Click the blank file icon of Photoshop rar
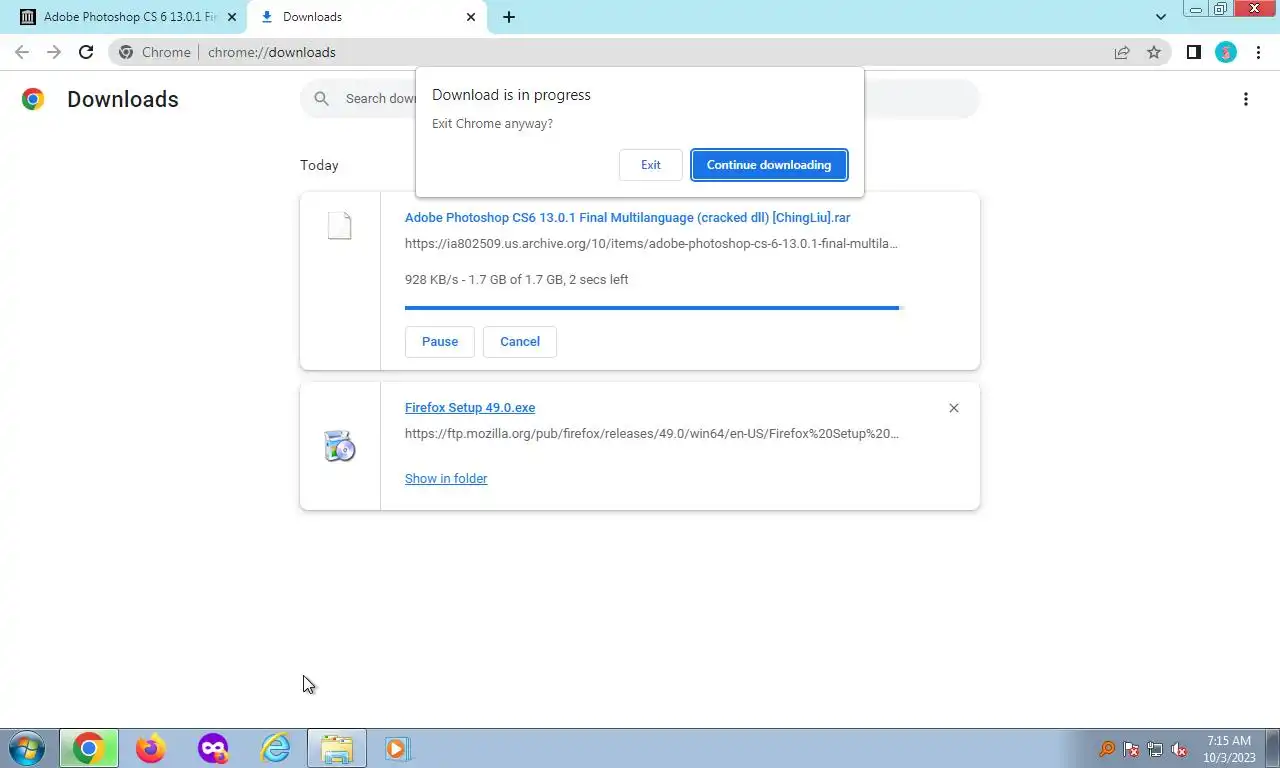This screenshot has width=1280, height=768. pyautogui.click(x=340, y=226)
